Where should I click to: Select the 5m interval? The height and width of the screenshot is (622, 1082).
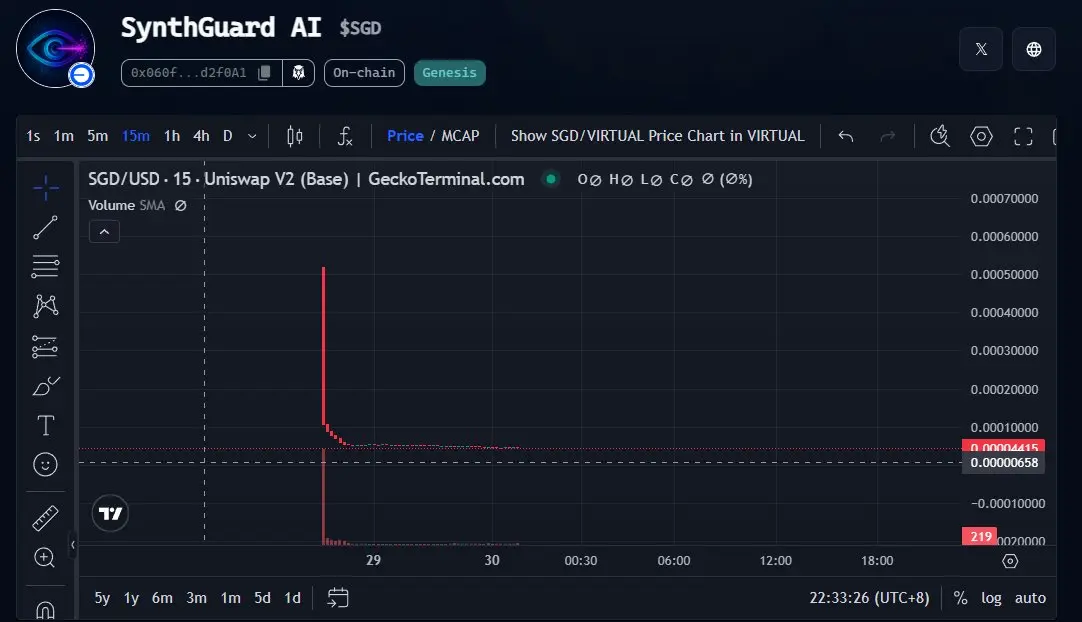click(x=97, y=136)
